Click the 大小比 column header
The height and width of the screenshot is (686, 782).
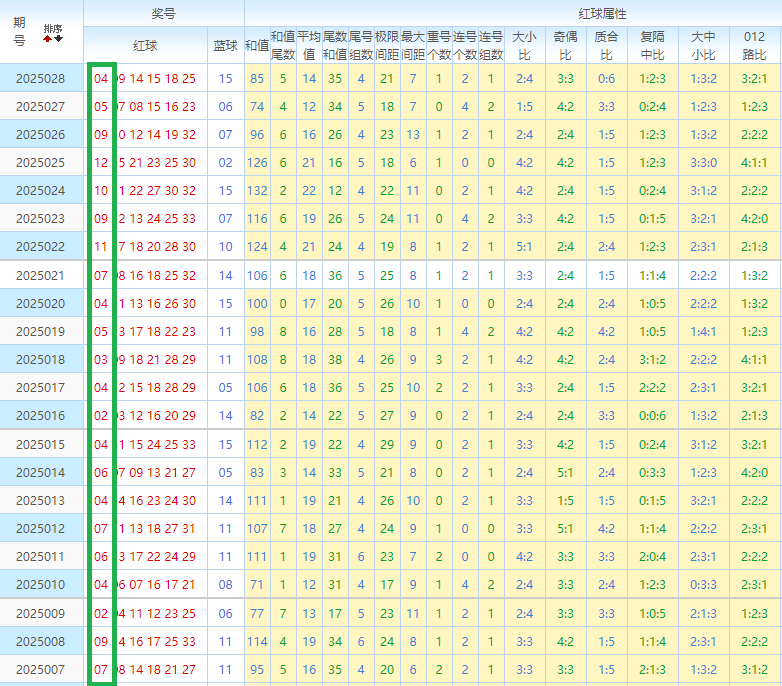tap(524, 45)
